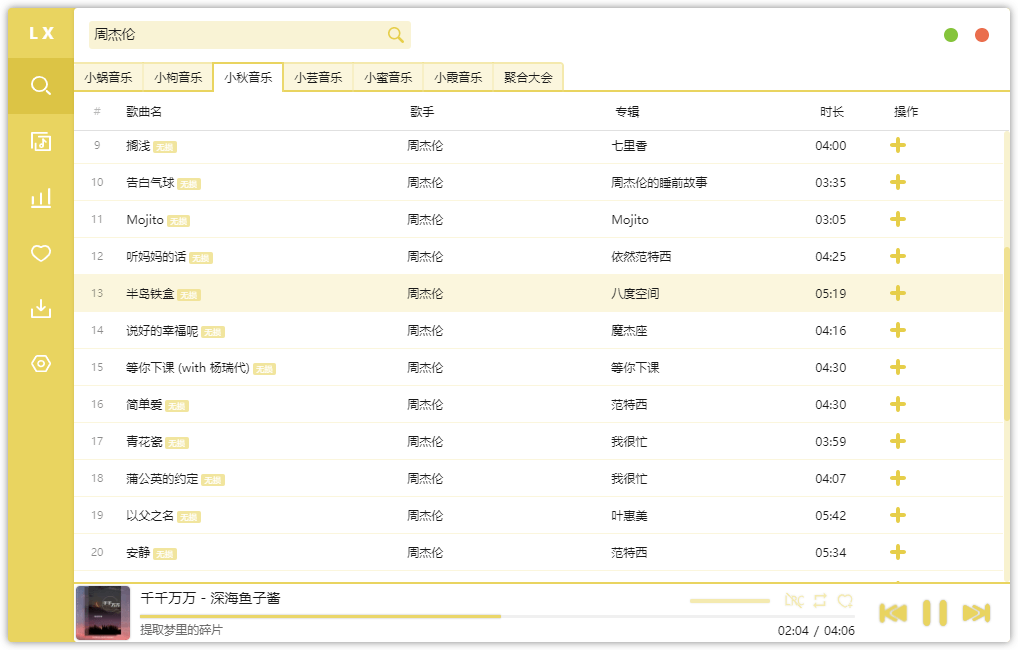Viewport: 1018px width, 650px height.
Task: Click the magnifier icon in the search box
Action: tap(396, 35)
